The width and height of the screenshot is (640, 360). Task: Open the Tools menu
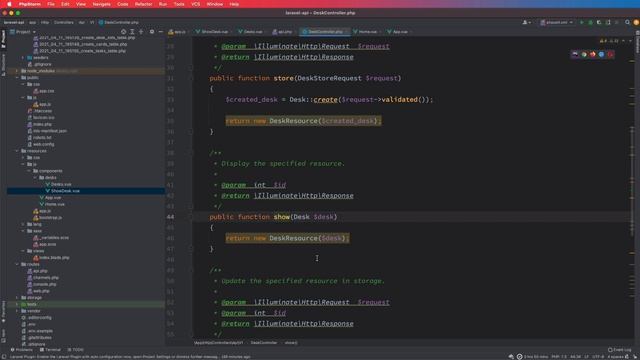(179, 4)
